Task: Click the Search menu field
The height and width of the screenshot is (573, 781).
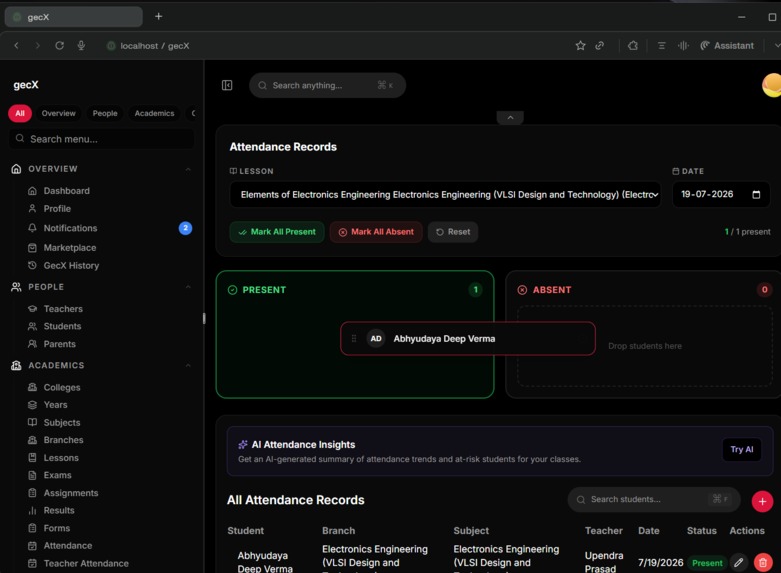Action: pyautogui.click(x=102, y=139)
